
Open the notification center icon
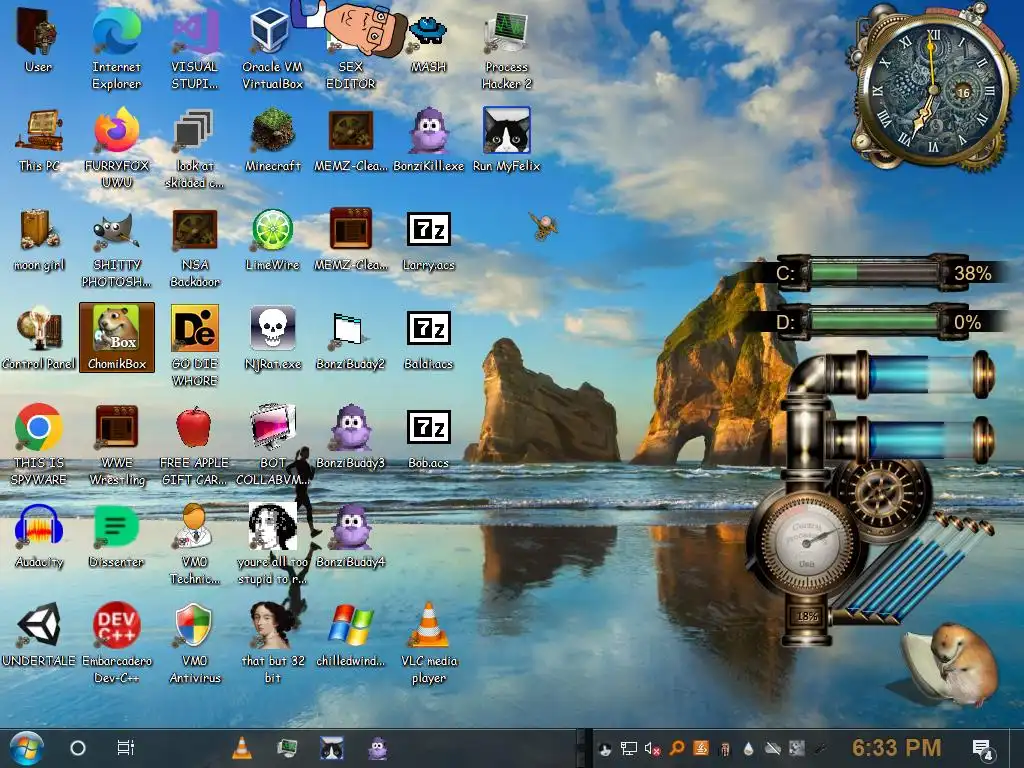[983, 750]
